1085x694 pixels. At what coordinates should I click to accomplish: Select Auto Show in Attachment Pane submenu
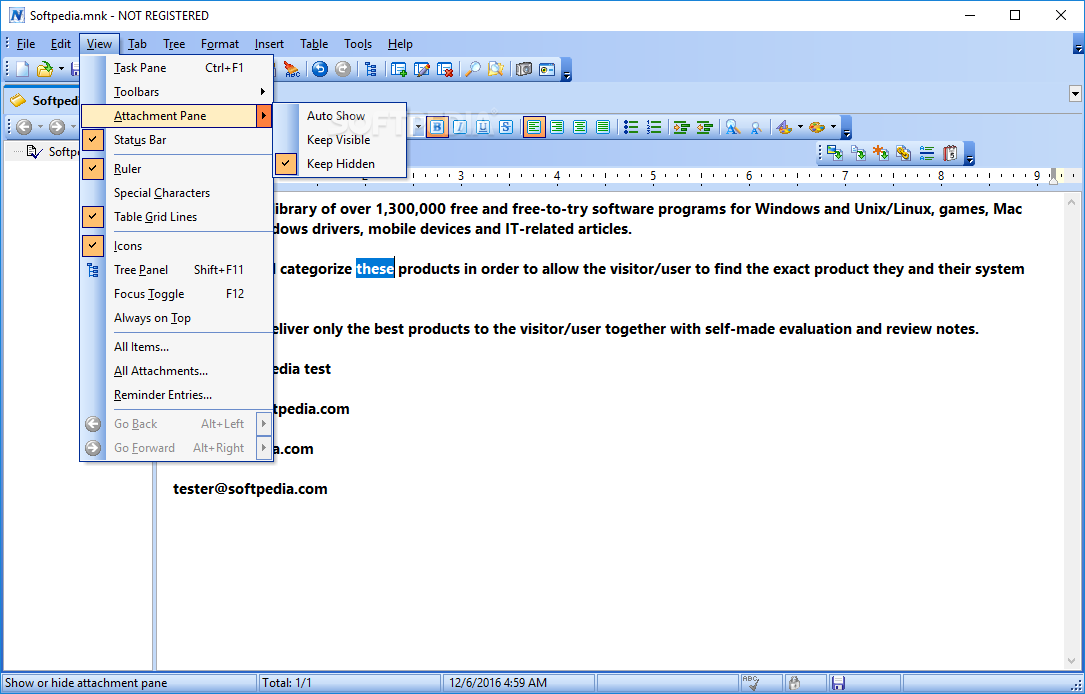pyautogui.click(x=339, y=116)
